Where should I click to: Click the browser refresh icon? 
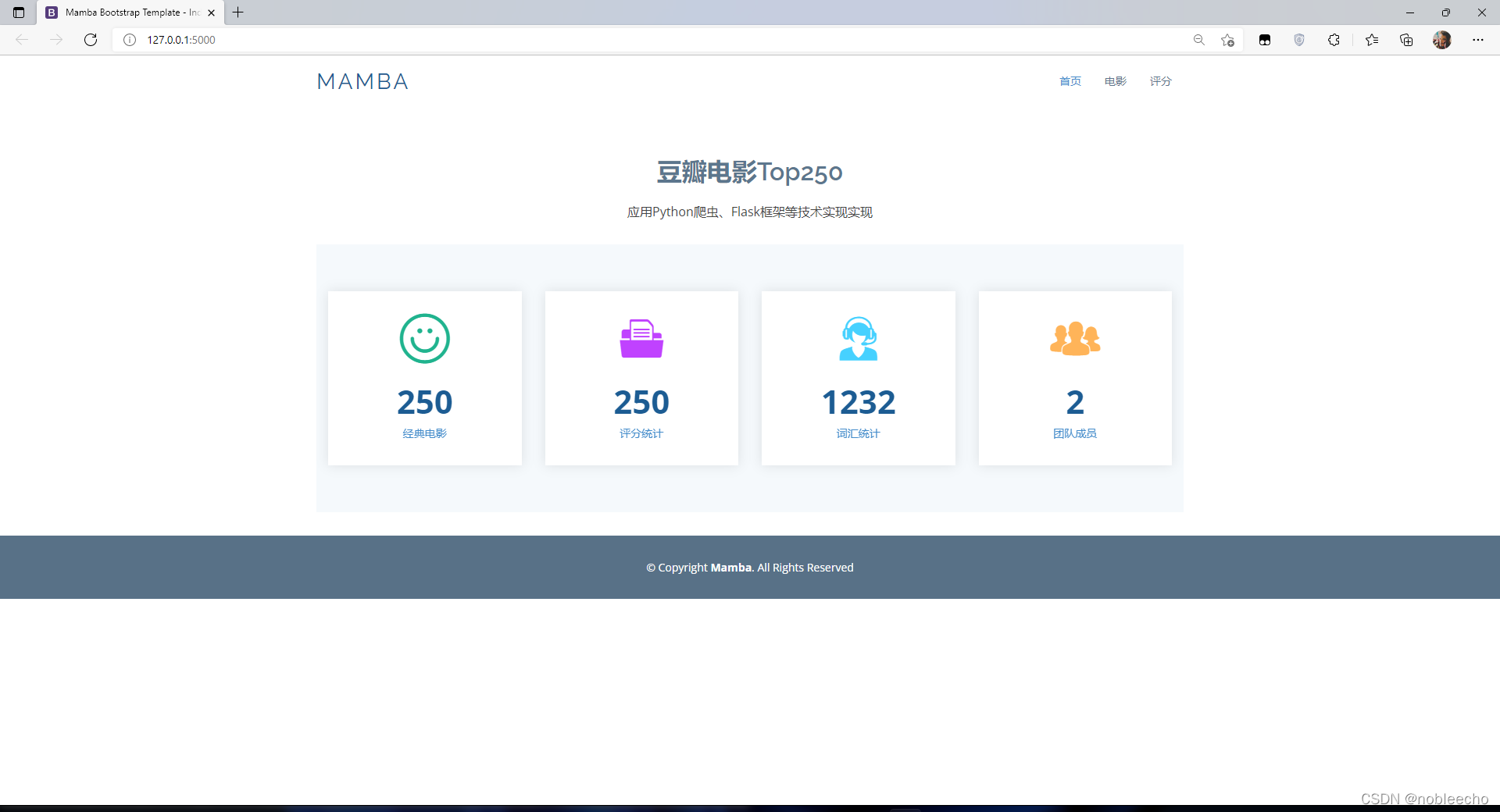(x=90, y=40)
